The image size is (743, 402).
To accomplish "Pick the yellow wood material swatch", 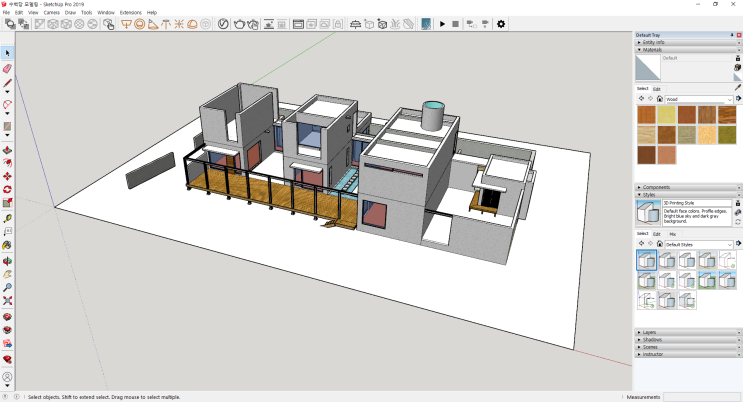I will [666, 115].
